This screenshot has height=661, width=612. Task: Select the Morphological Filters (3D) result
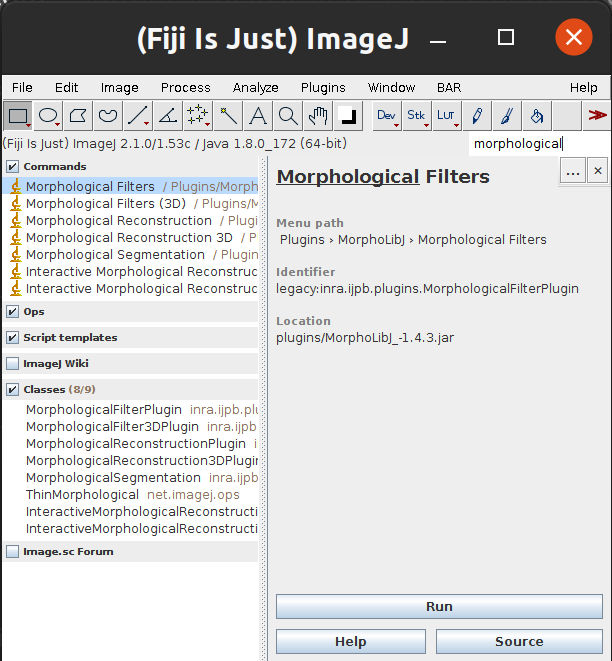[131, 204]
